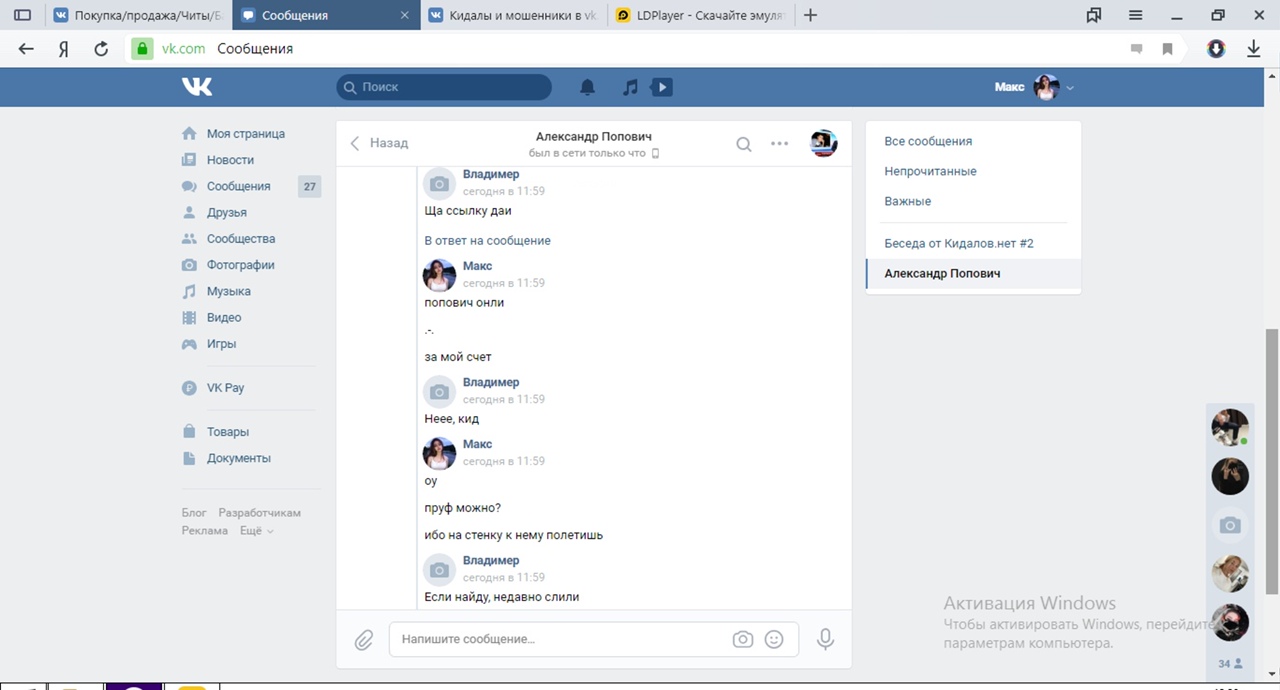Attach a file with the paperclip icon

364,639
